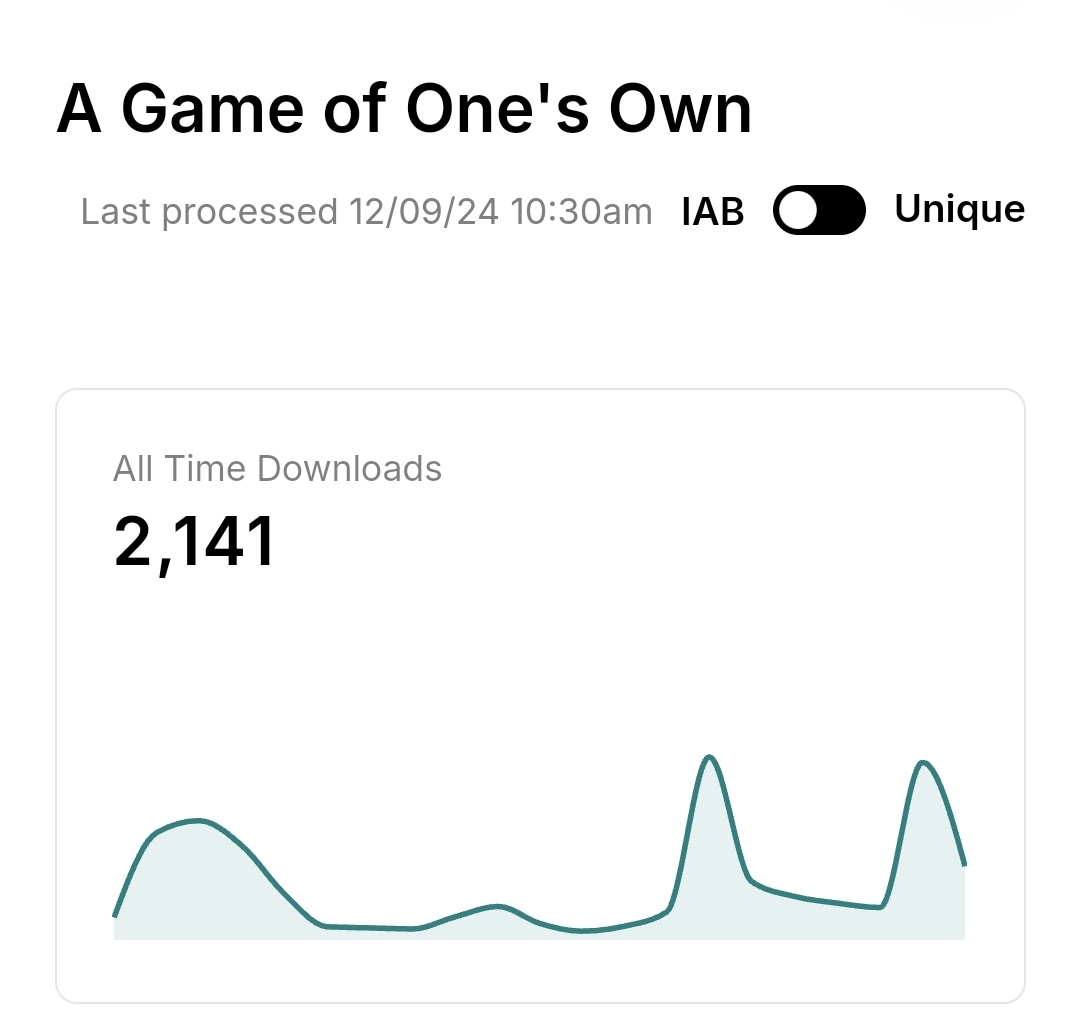Click the Unique label
The image size is (1080, 1012).
[x=959, y=209]
